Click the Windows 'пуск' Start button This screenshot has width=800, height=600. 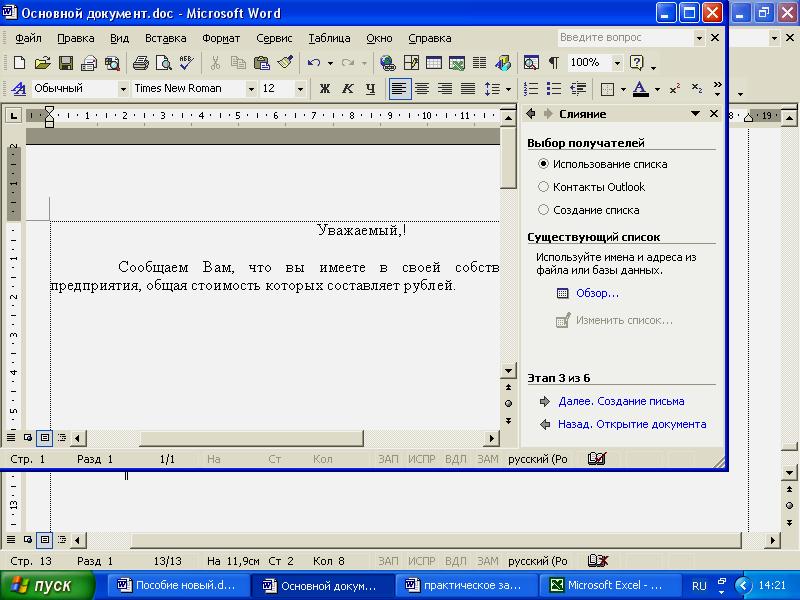click(47, 585)
